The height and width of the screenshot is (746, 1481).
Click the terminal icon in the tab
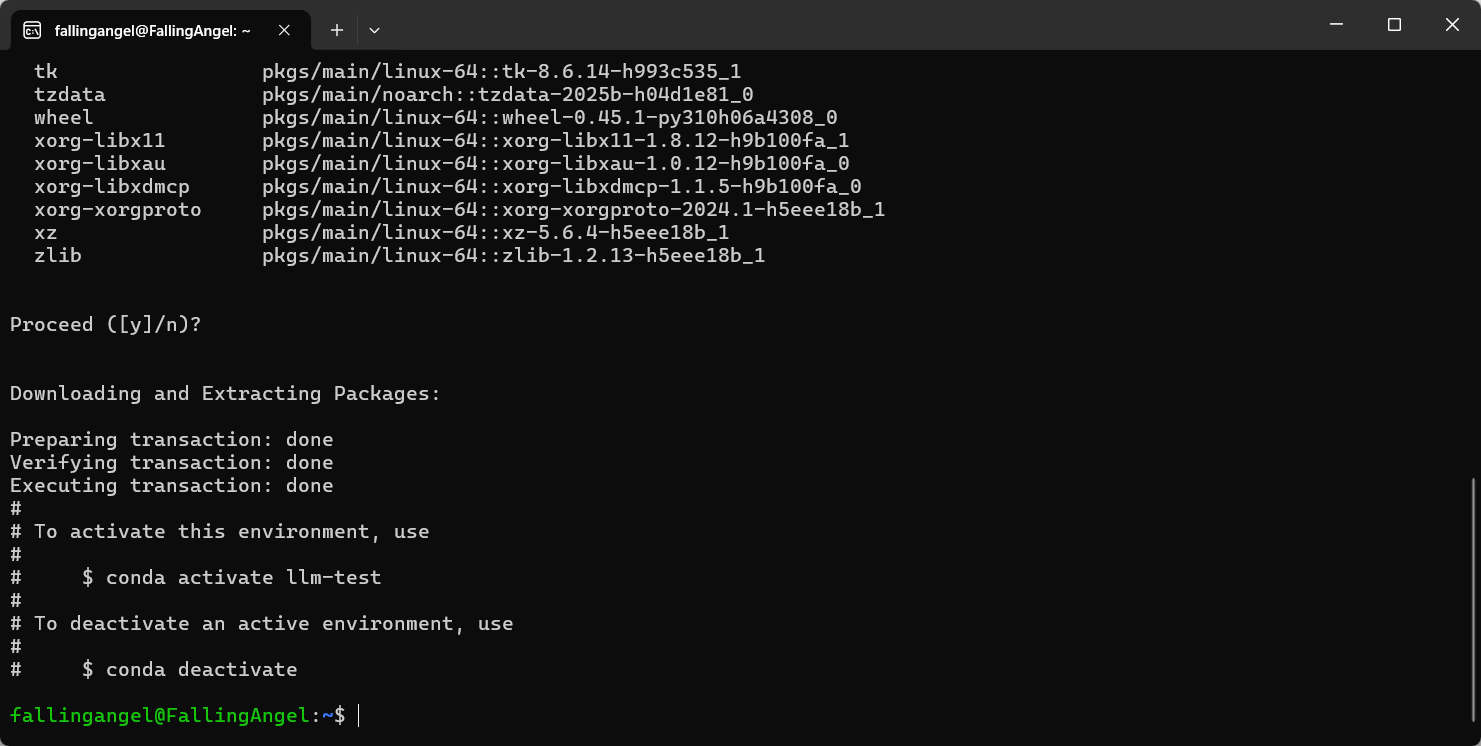pyautogui.click(x=32, y=30)
